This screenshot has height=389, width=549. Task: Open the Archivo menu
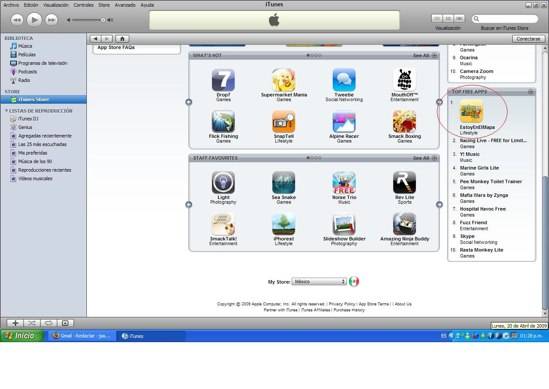11,5
